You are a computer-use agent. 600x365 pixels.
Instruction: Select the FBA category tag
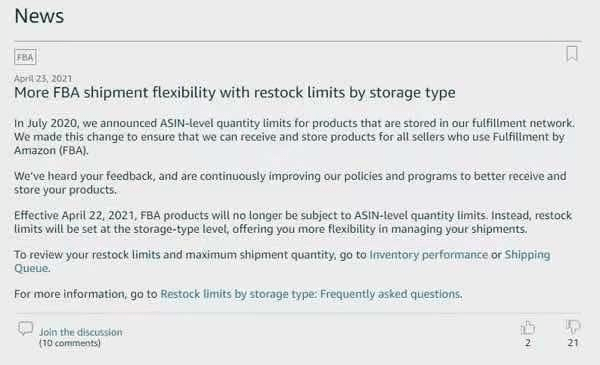[x=25, y=57]
